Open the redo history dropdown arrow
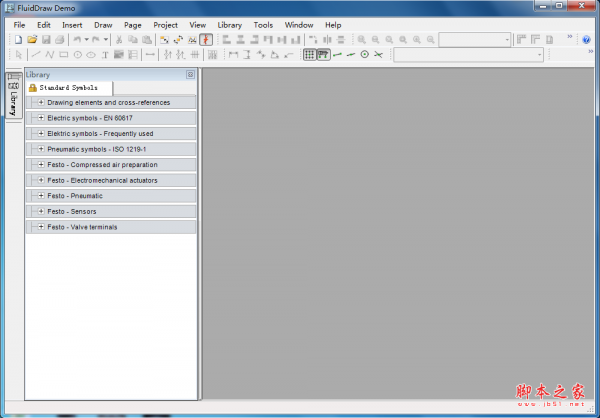This screenshot has width=600, height=418. (106, 39)
